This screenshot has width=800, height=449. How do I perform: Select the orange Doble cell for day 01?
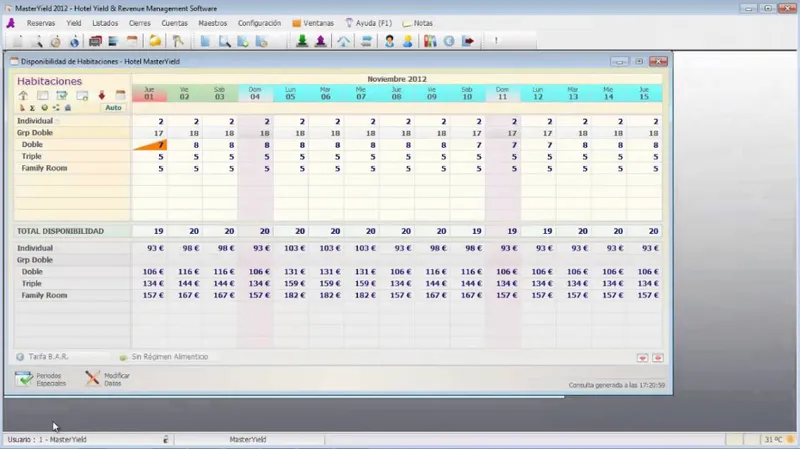149,145
